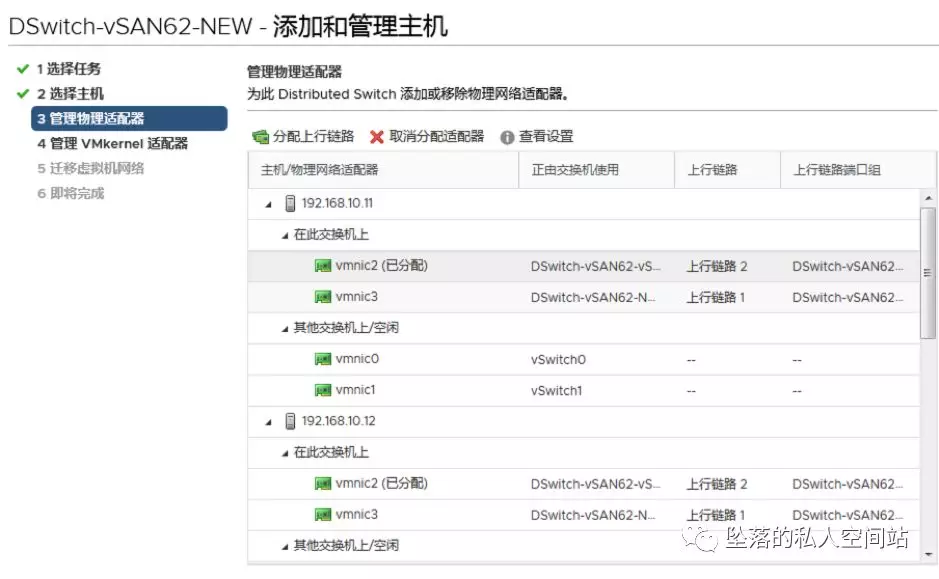Collapse 其他交换机上/空闲 group under 192.168.10.11

[x=285, y=329]
